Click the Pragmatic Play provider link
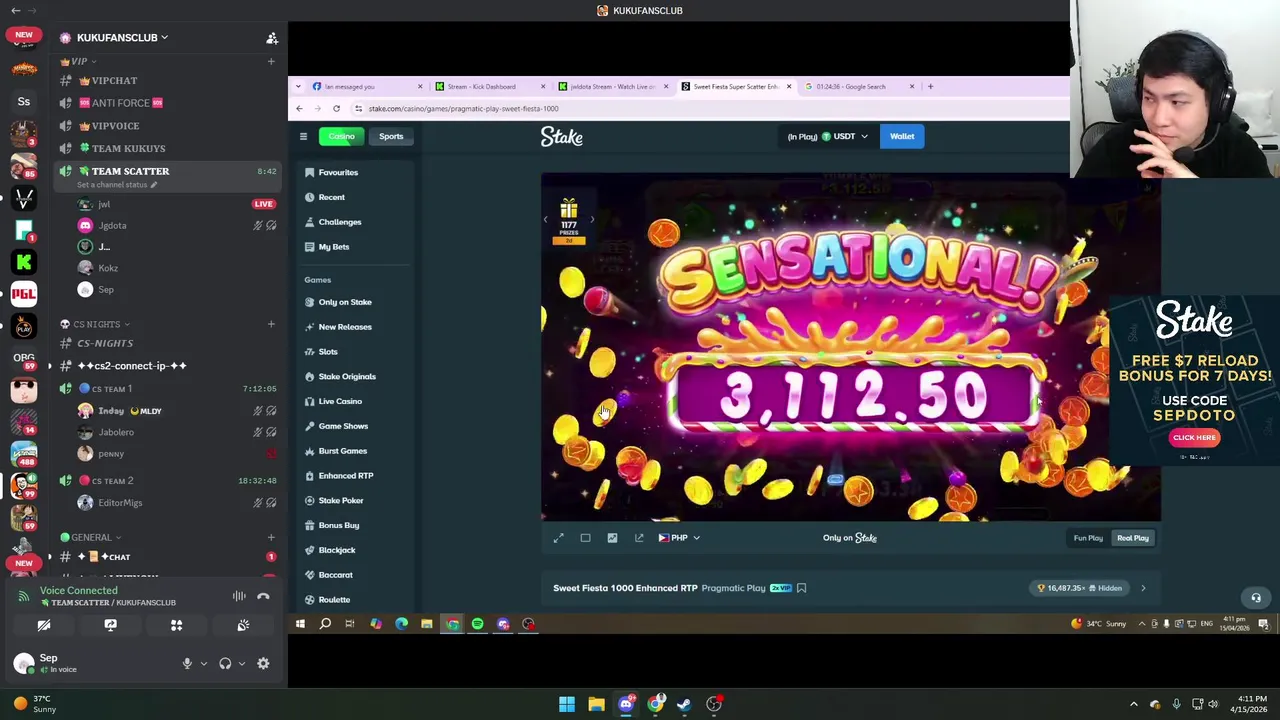The height and width of the screenshot is (720, 1280). pyautogui.click(x=733, y=588)
